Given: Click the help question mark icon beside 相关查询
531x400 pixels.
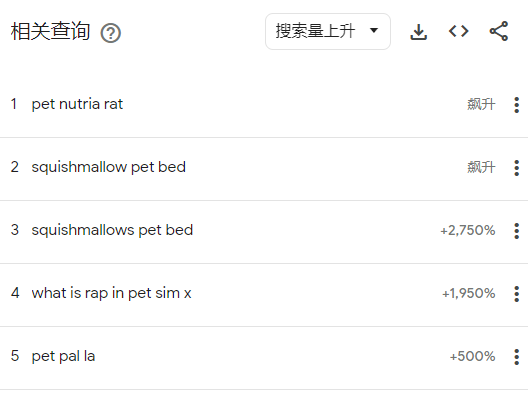Looking at the screenshot, I should pos(110,33).
